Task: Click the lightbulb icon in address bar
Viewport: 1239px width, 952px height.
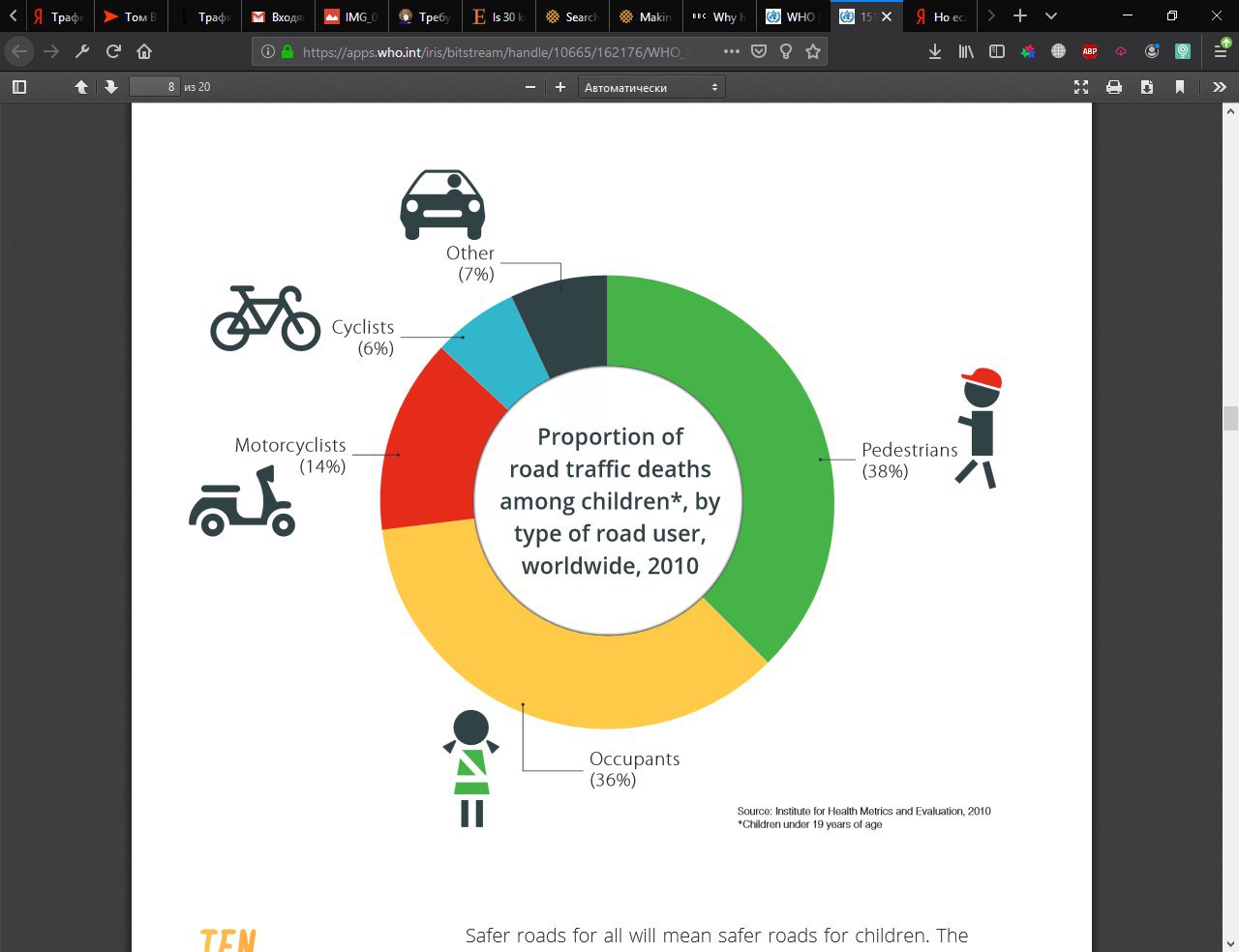Action: [786, 51]
